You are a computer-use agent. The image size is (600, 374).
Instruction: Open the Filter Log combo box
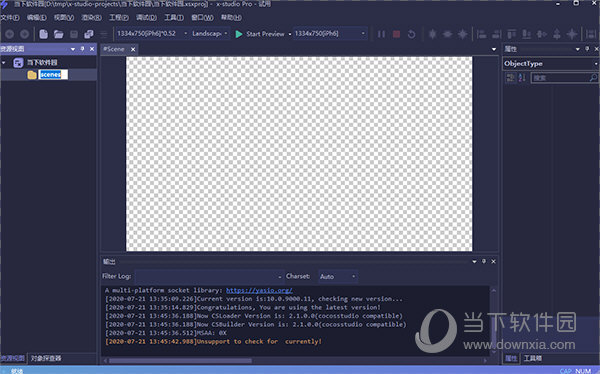tap(209, 276)
